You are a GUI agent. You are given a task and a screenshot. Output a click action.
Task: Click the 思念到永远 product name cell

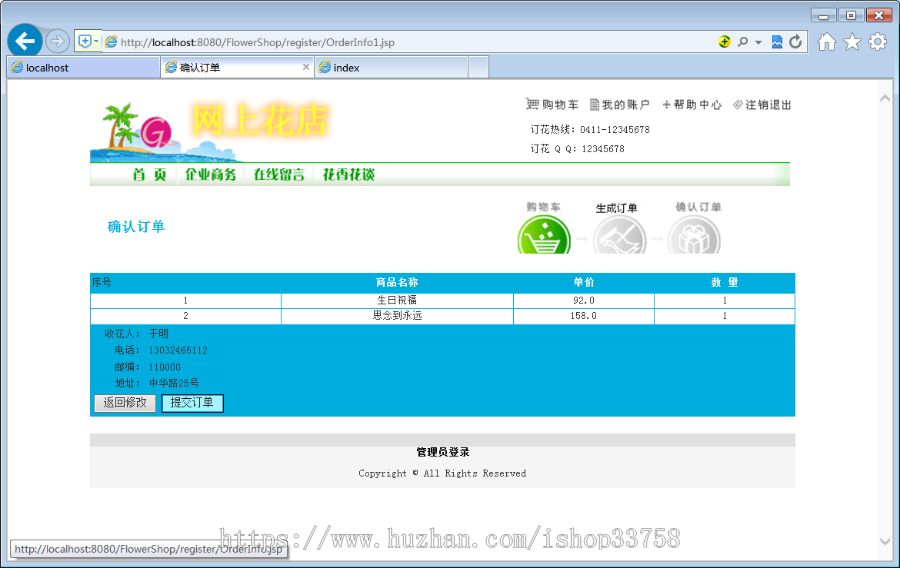point(397,316)
